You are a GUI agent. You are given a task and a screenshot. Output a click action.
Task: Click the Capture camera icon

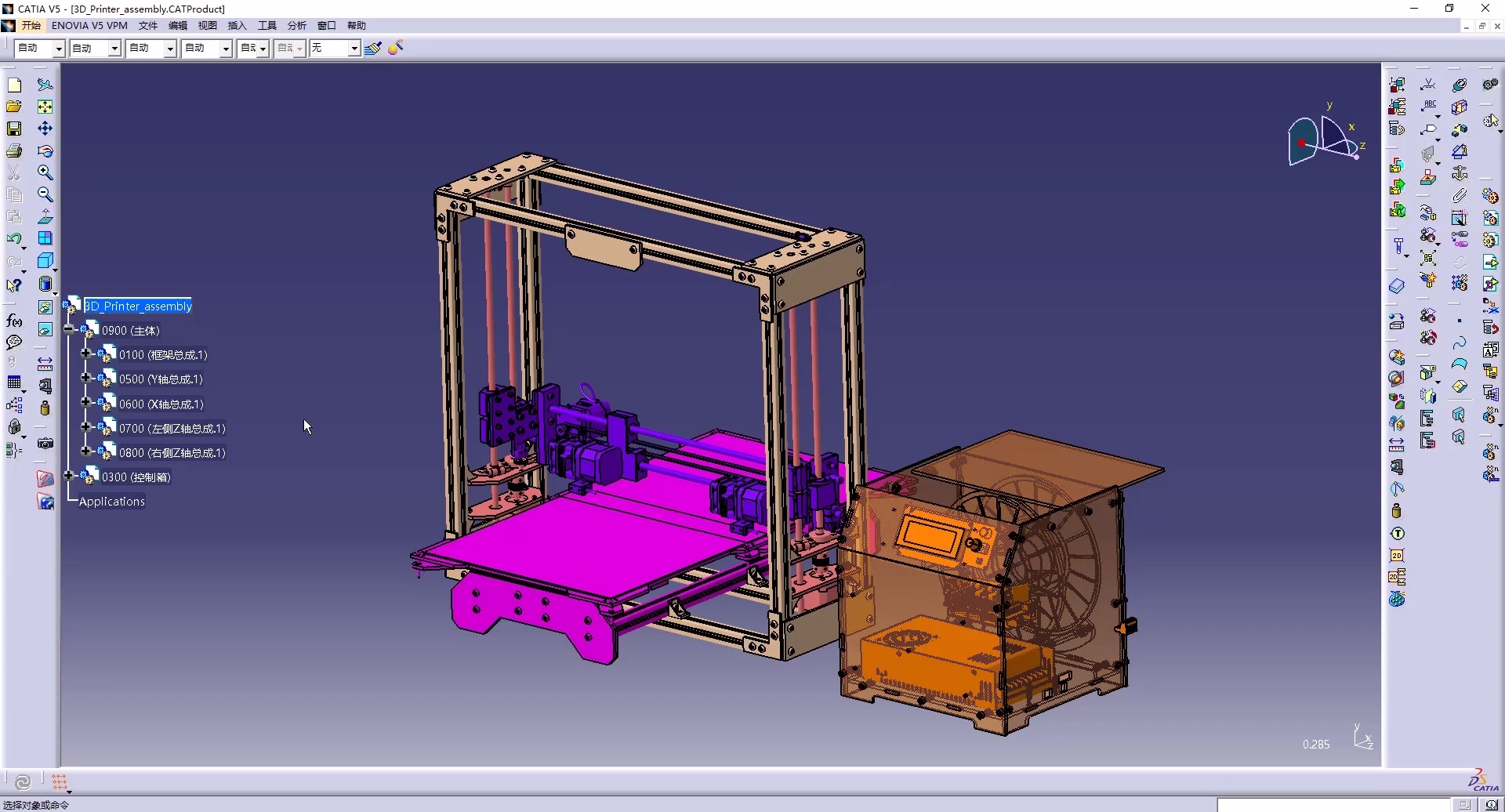point(45,444)
